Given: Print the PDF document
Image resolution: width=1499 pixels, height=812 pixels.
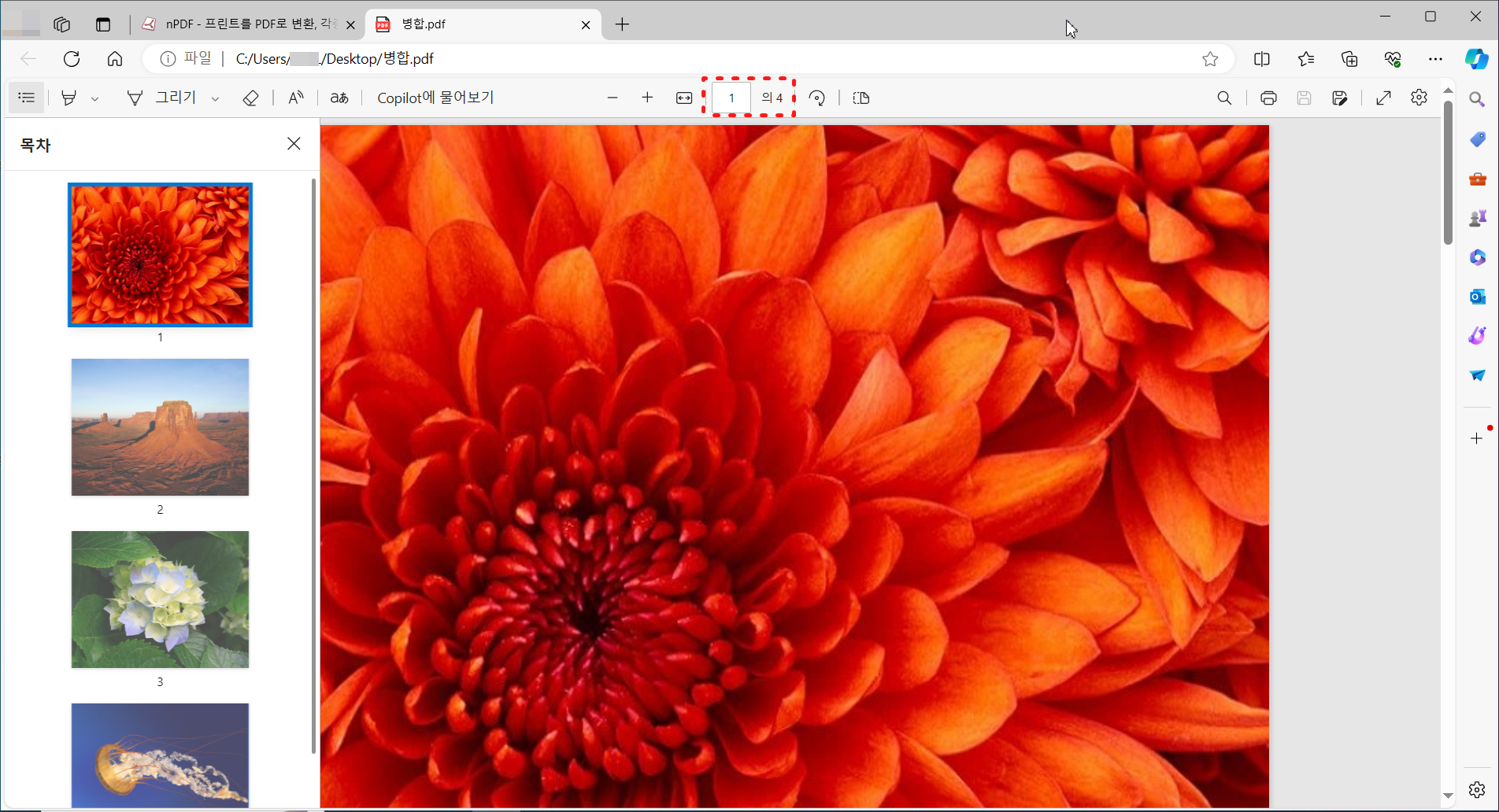Looking at the screenshot, I should point(1268,98).
